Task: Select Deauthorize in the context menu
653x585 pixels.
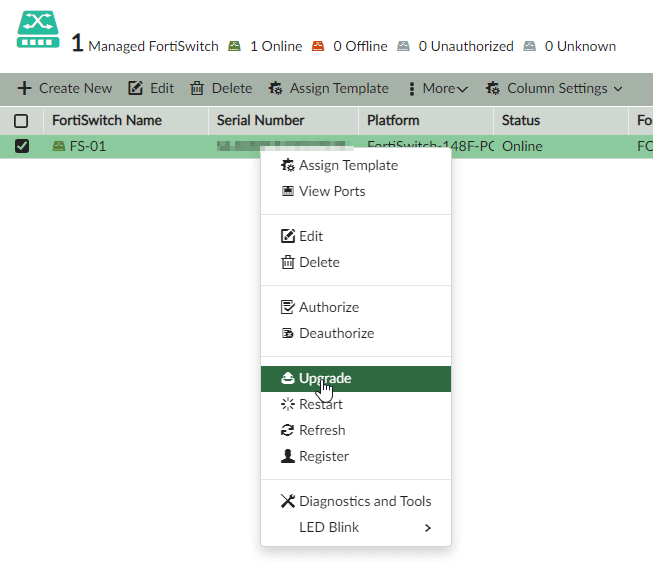Action: pyautogui.click(x=356, y=333)
